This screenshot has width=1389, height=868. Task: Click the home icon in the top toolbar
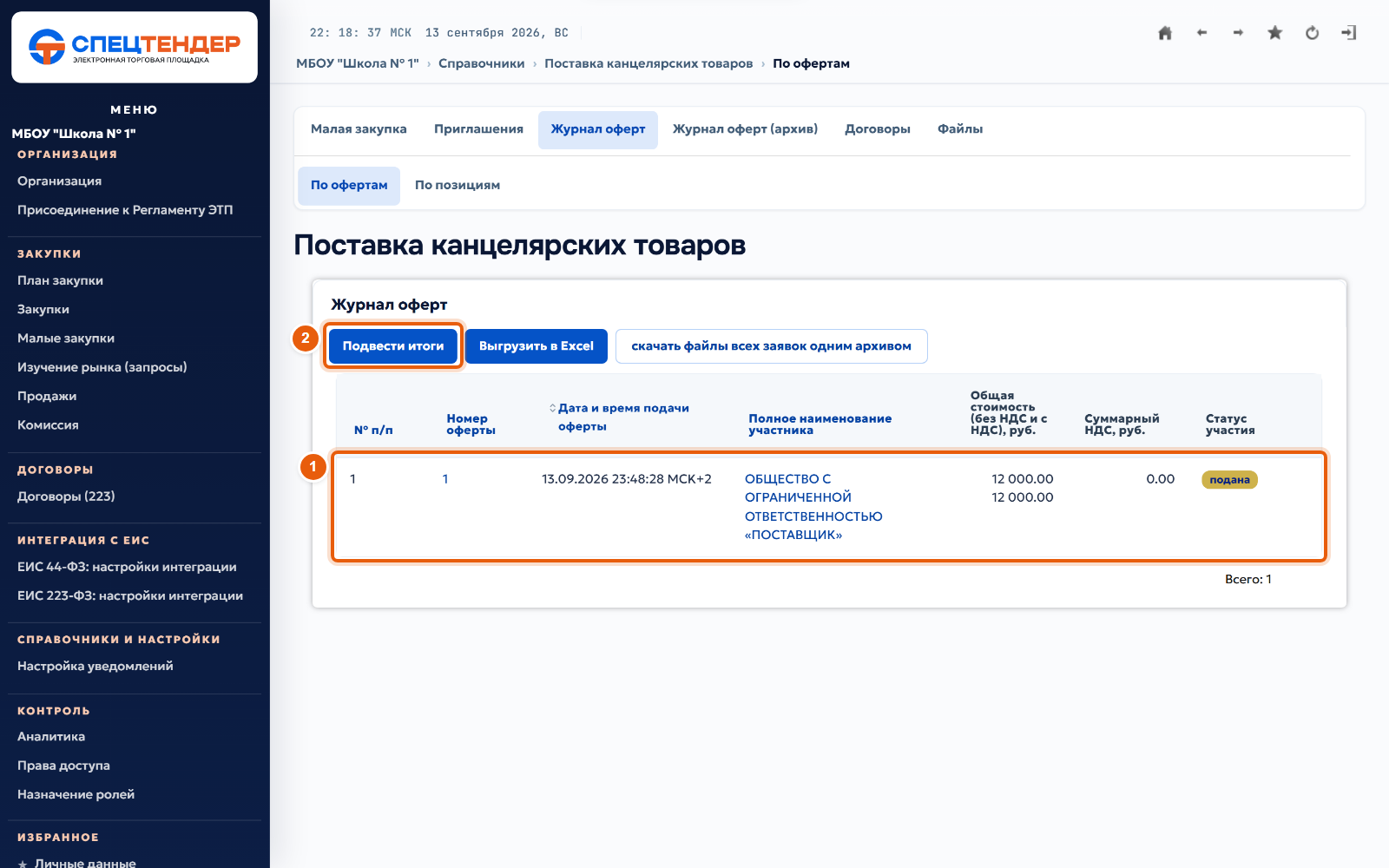[1165, 33]
